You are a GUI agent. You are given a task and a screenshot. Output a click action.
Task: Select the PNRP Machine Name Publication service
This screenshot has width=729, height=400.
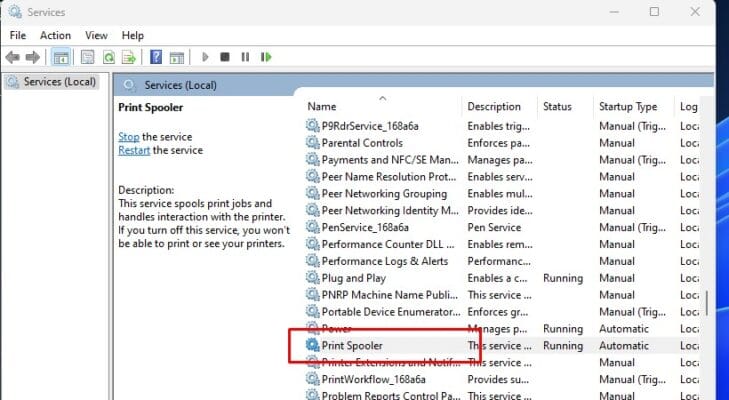tap(502, 295)
